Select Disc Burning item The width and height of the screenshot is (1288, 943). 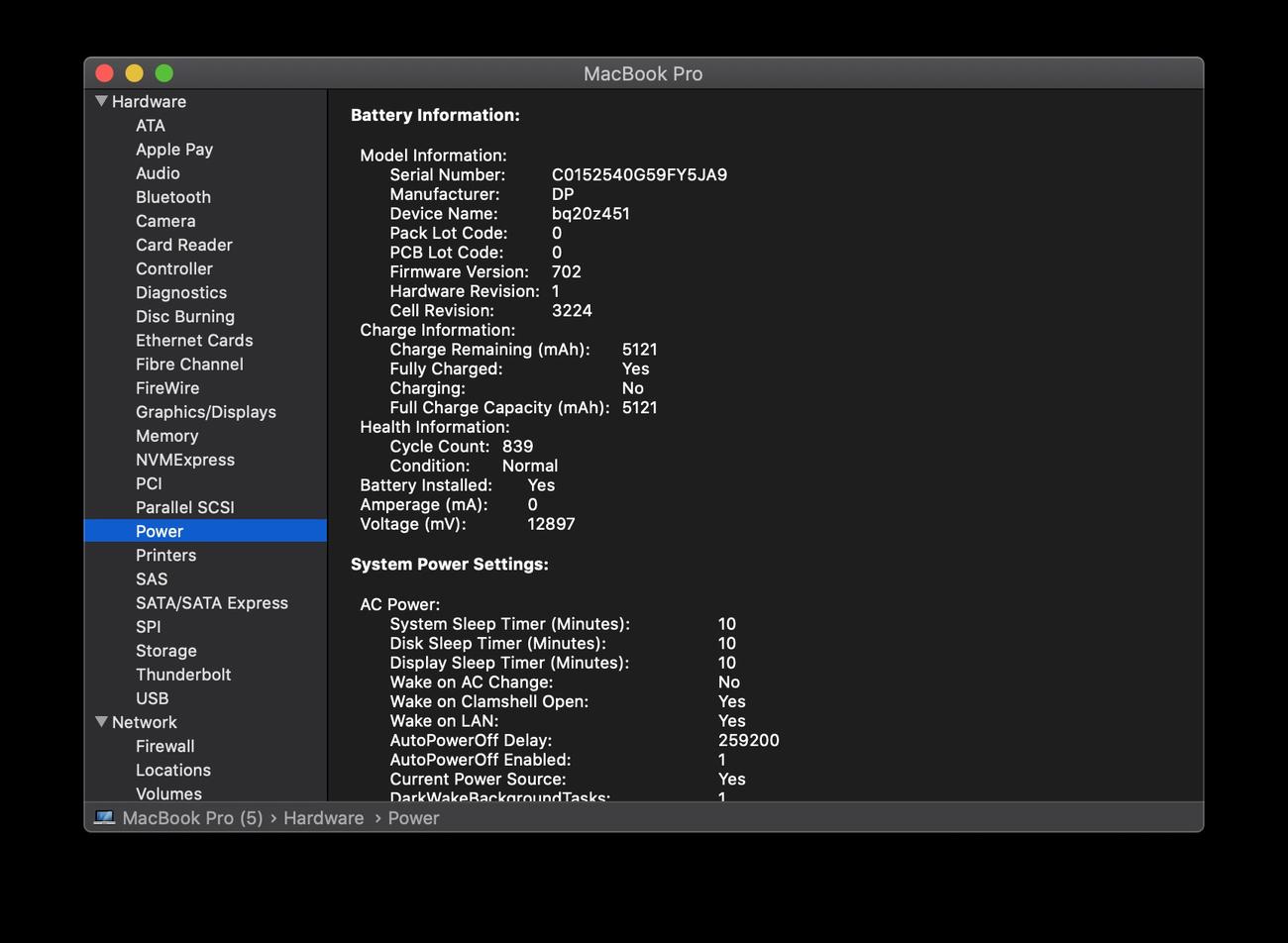[x=185, y=316]
